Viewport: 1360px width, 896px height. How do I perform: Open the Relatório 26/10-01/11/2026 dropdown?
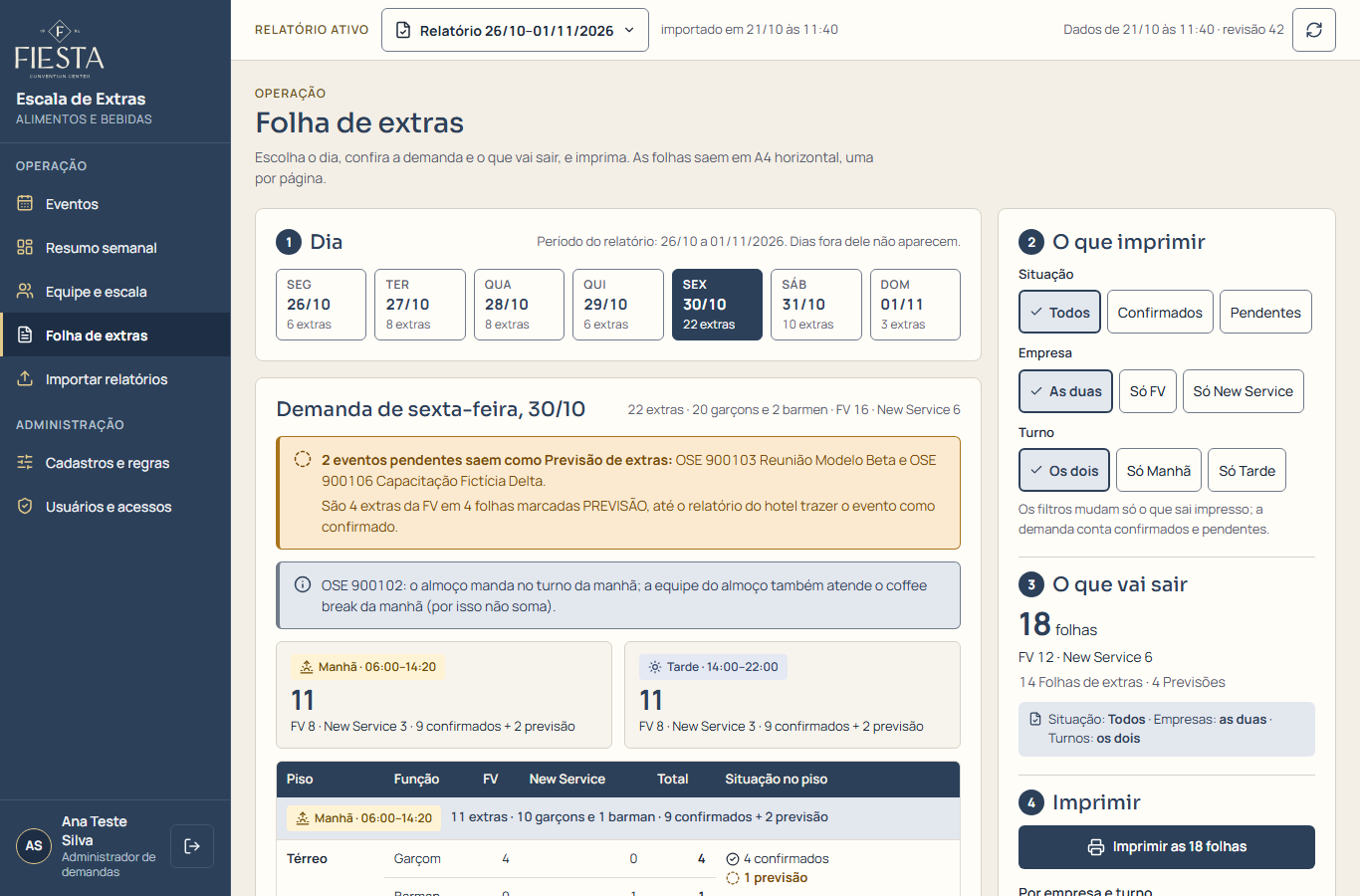515,30
